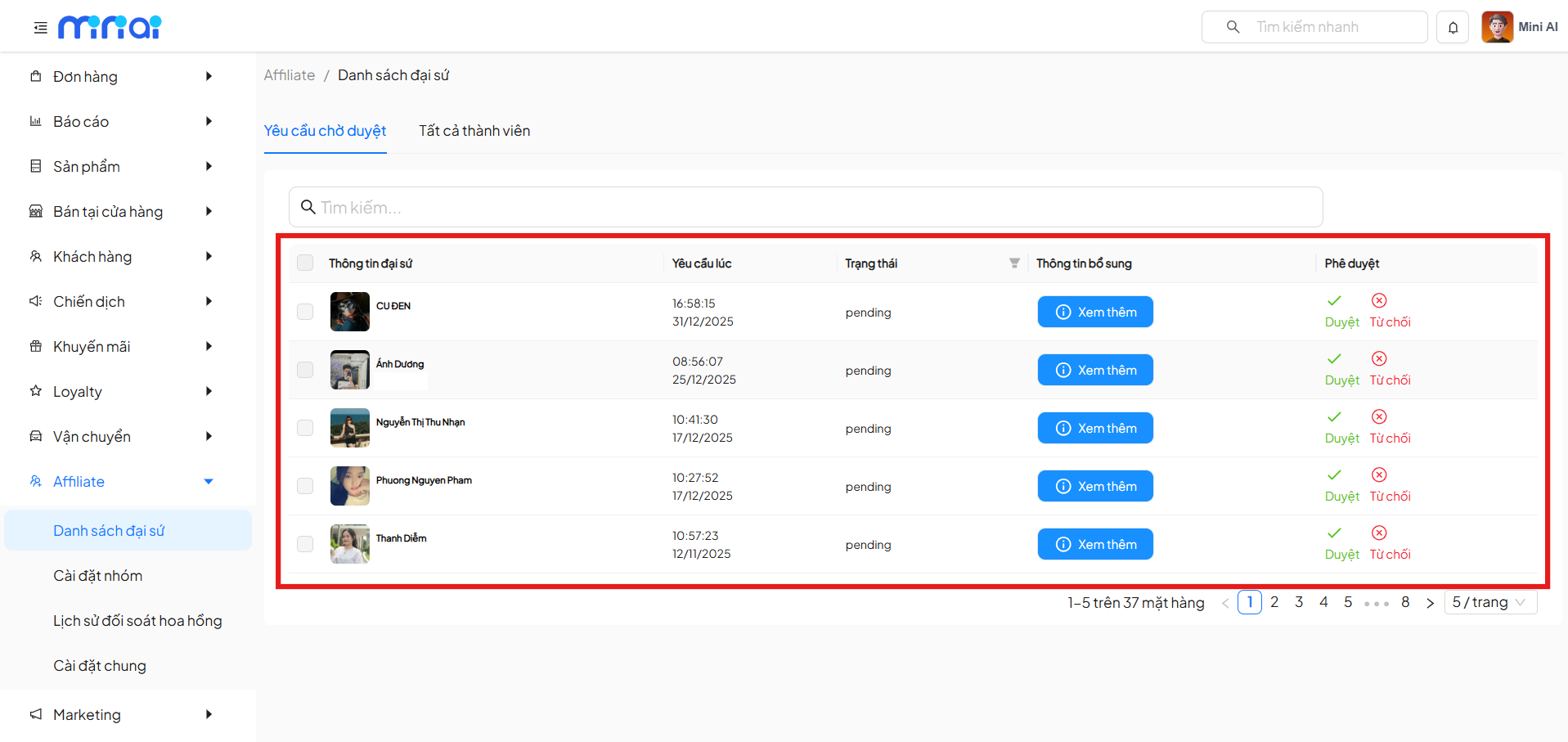This screenshot has width=1568, height=742.
Task: Click the red Từ chối icon for Ánh Dương
Action: point(1379,359)
